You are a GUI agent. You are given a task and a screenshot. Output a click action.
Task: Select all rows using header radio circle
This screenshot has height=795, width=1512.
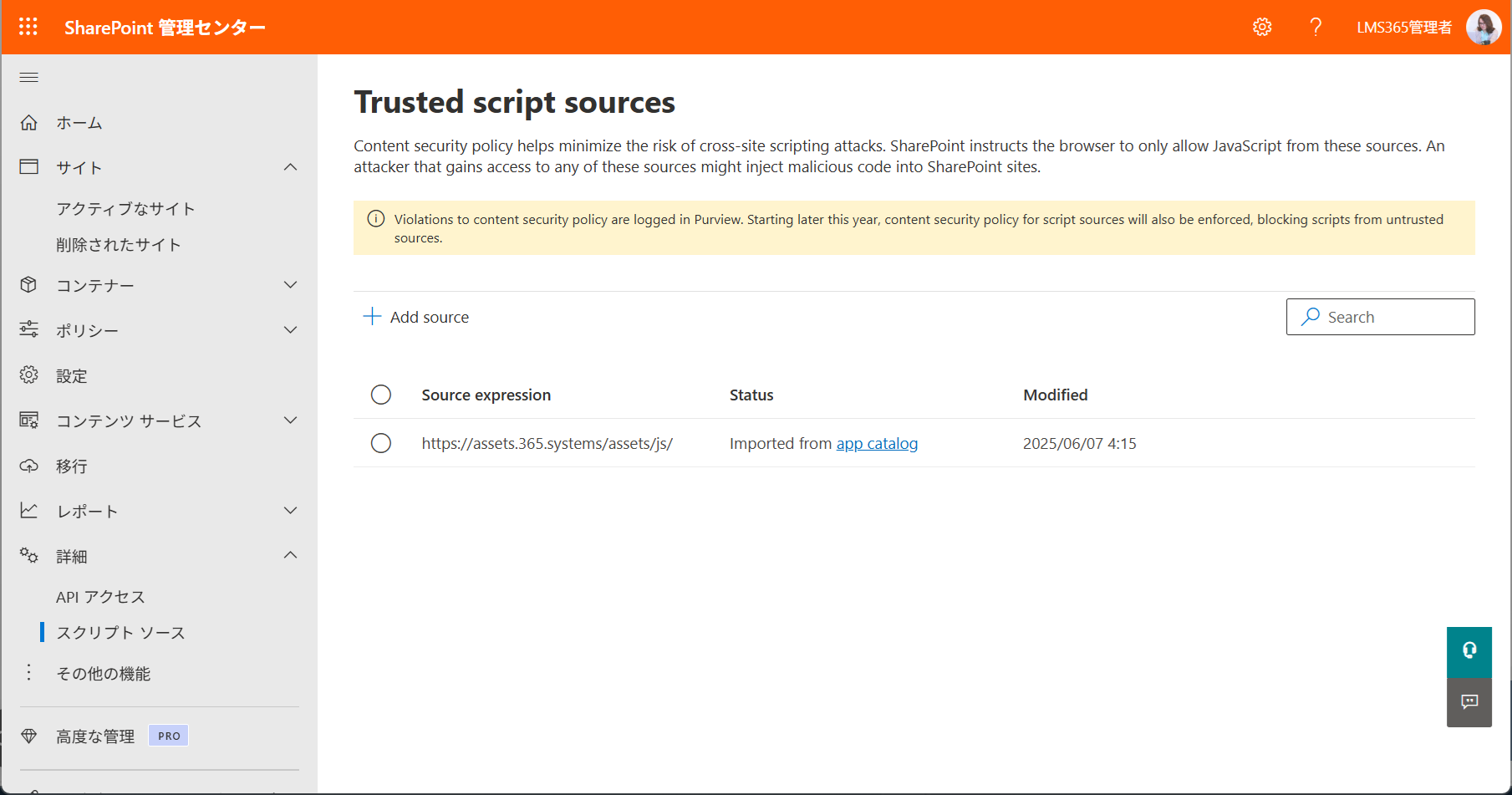point(381,395)
